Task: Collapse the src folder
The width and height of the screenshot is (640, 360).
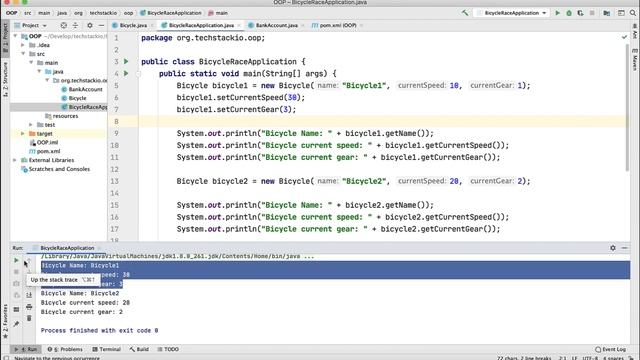Action: tap(23, 54)
